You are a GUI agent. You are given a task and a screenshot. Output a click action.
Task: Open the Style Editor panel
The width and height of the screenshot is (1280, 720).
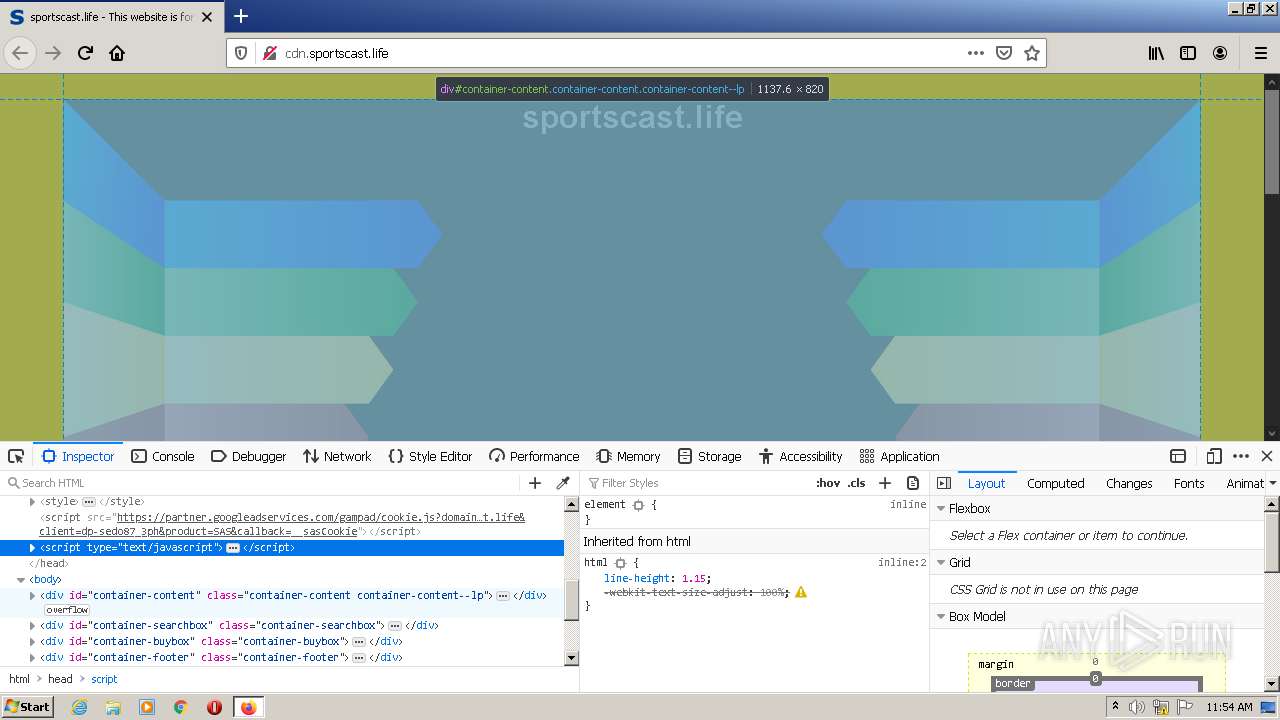[x=430, y=456]
